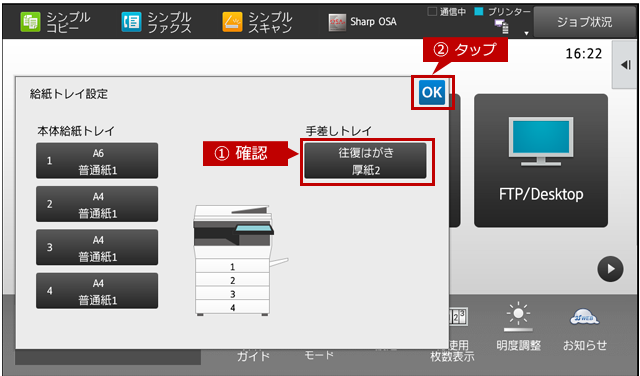Select tray 4 with A4 plain paper
This screenshot has width=640, height=376.
(x=97, y=290)
